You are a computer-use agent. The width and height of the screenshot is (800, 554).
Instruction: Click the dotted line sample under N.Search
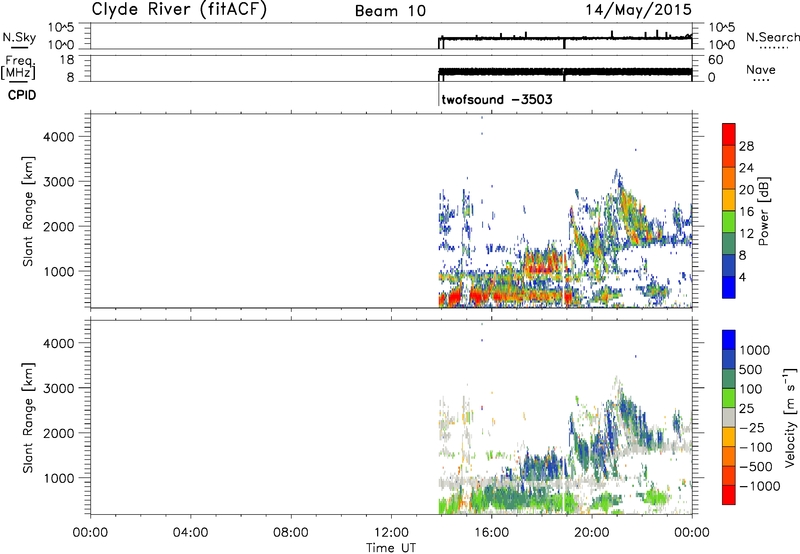click(773, 48)
